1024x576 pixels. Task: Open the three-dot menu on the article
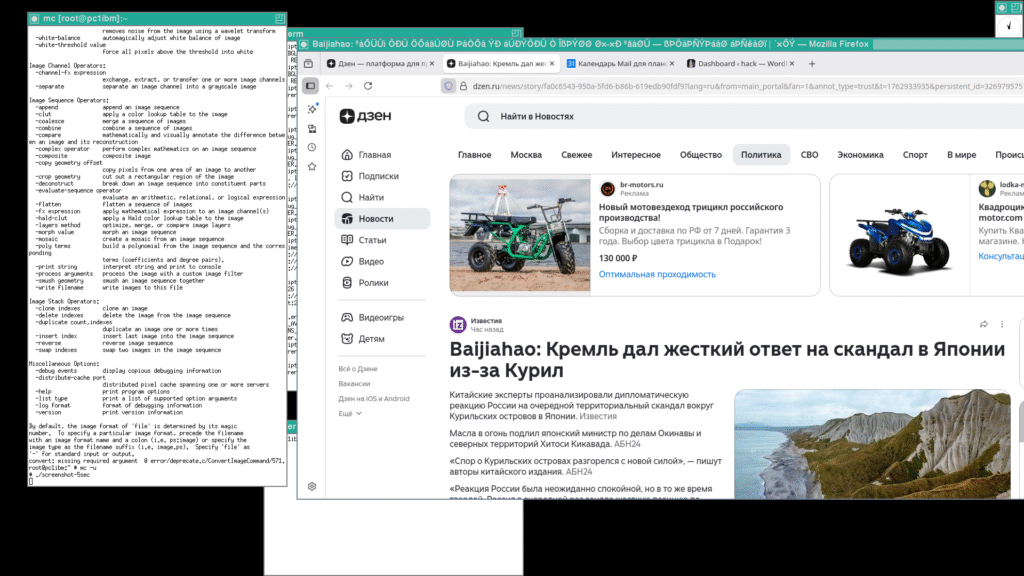pos(1003,324)
